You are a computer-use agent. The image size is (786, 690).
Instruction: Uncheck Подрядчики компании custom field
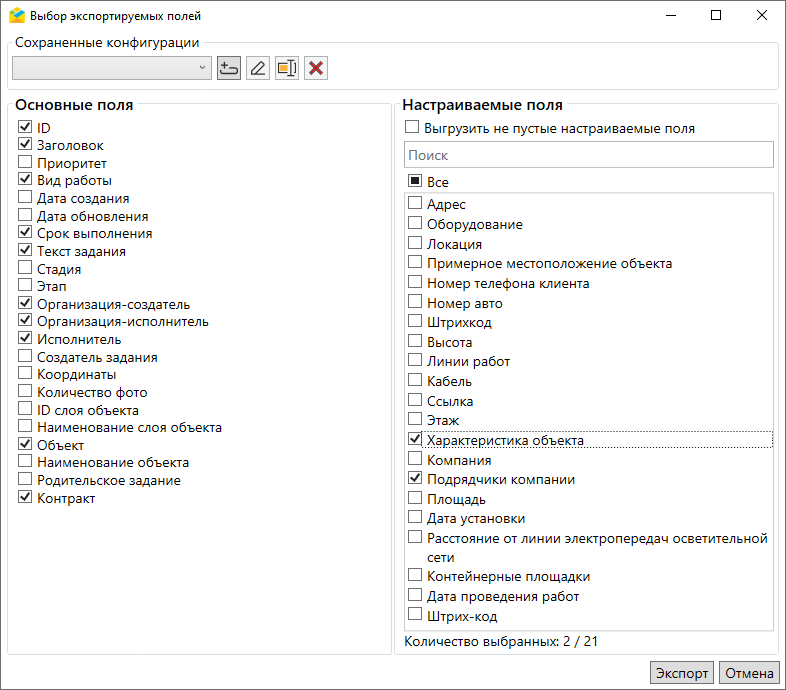[x=415, y=479]
